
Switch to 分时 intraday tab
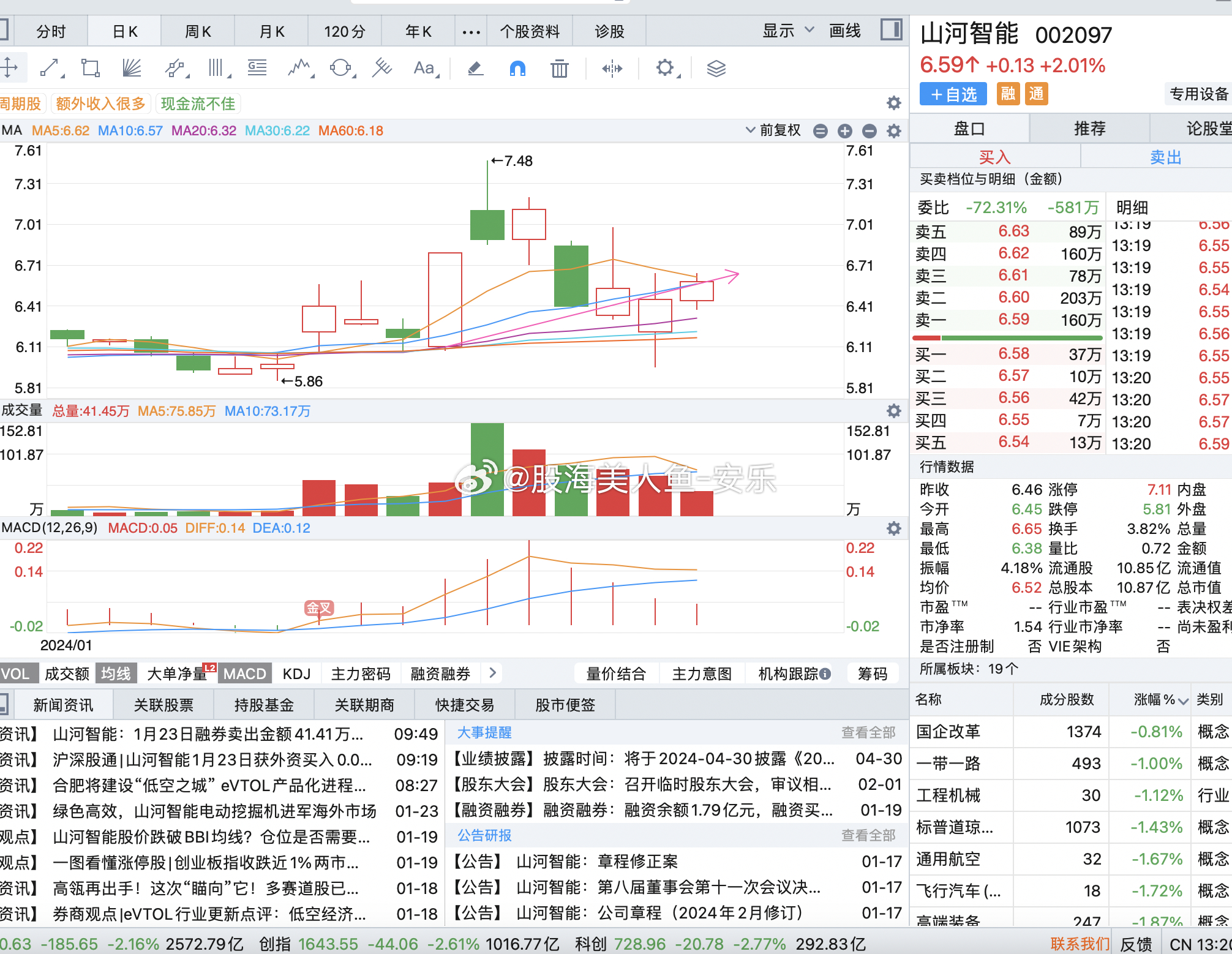coord(51,31)
